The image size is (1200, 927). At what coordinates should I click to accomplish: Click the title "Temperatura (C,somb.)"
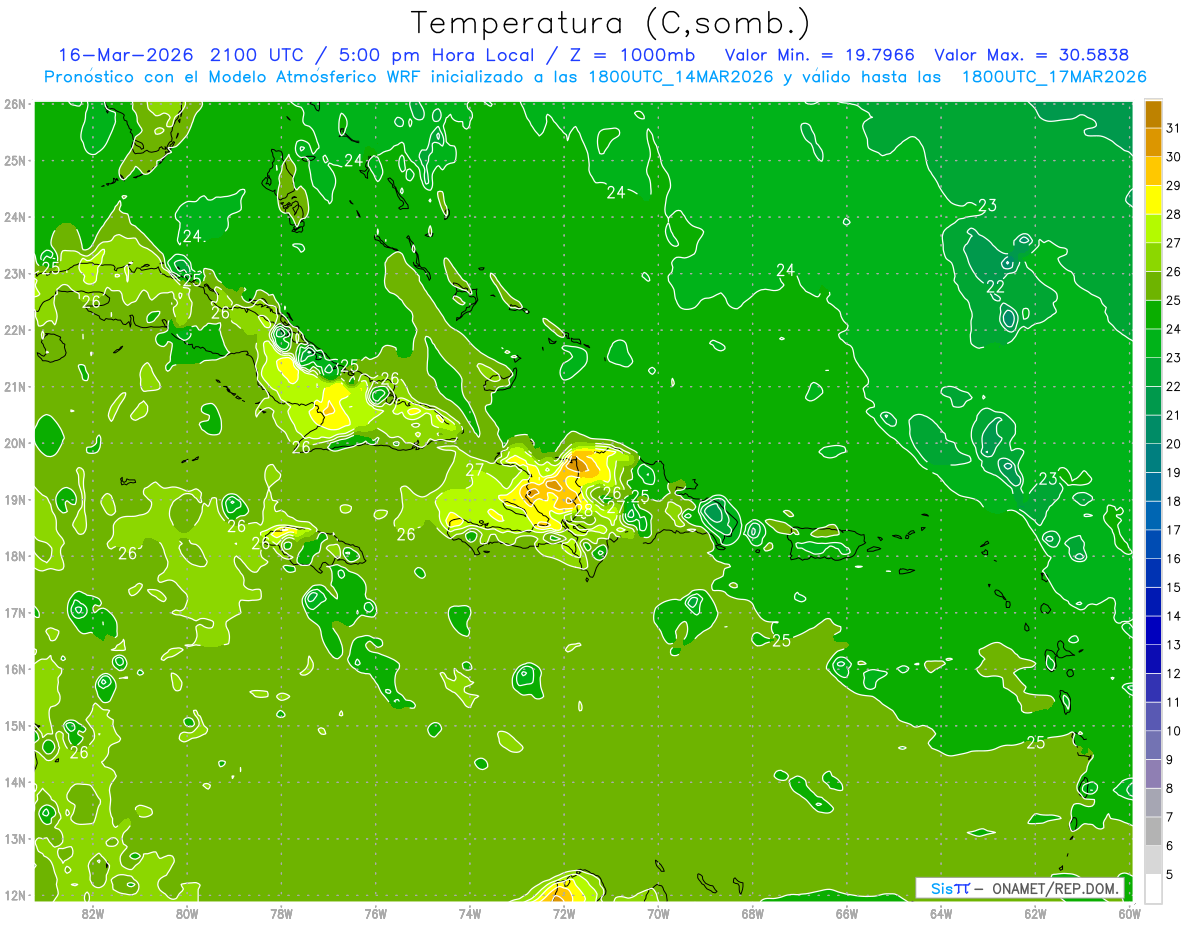pyautogui.click(x=610, y=24)
